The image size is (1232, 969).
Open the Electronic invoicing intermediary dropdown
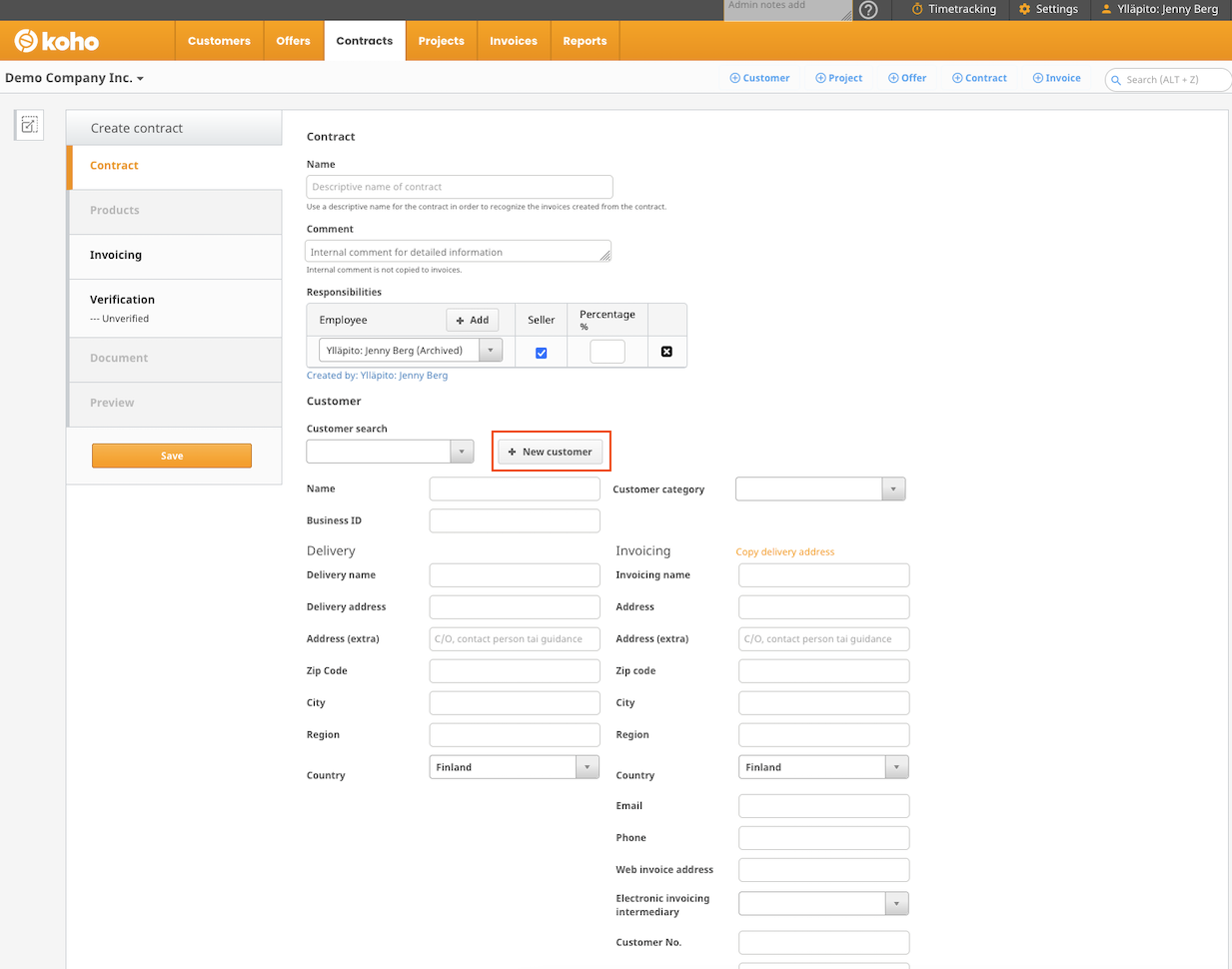[x=823, y=904]
